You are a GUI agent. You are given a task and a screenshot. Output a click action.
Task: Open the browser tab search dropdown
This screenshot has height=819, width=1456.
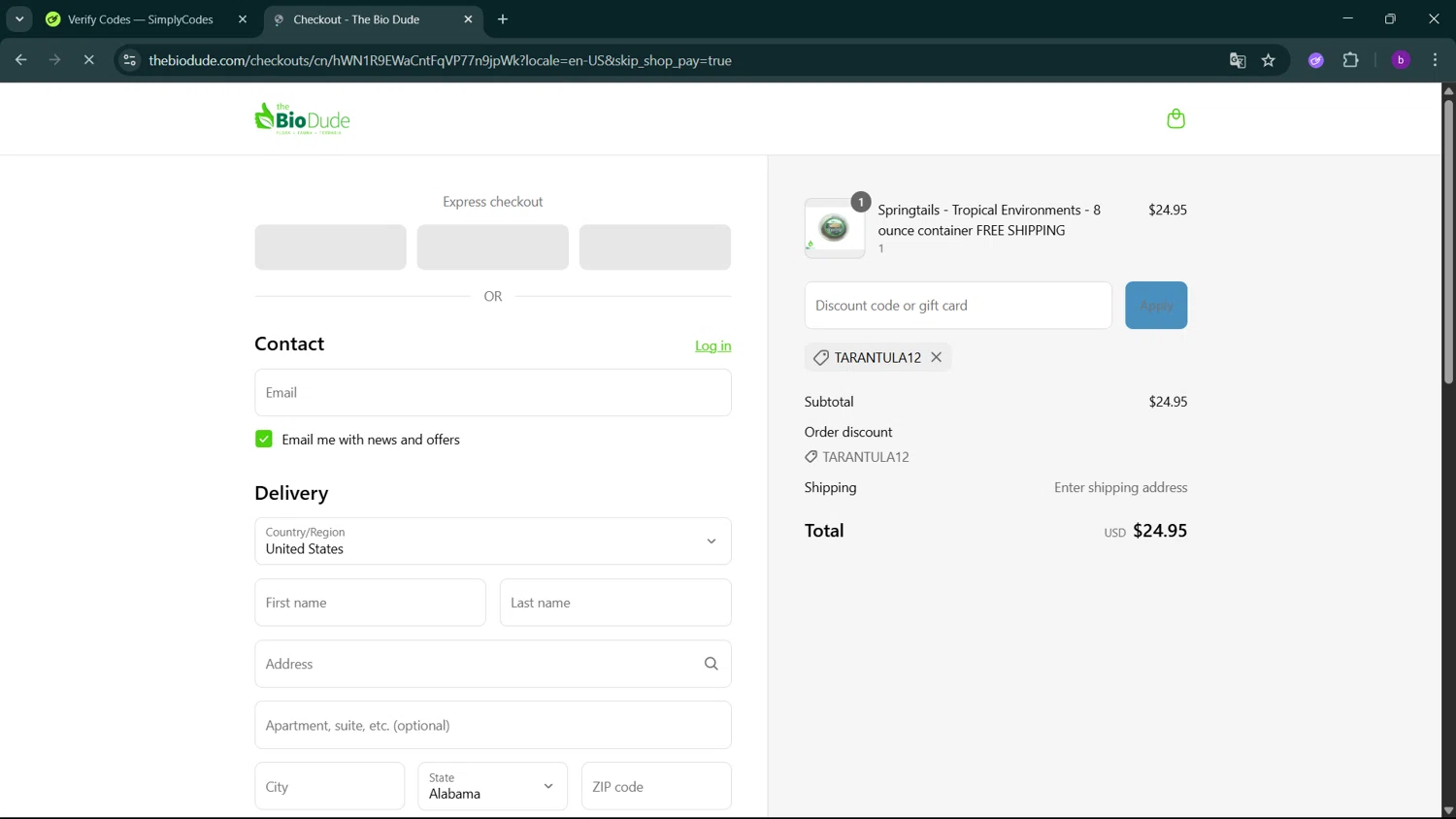[19, 19]
